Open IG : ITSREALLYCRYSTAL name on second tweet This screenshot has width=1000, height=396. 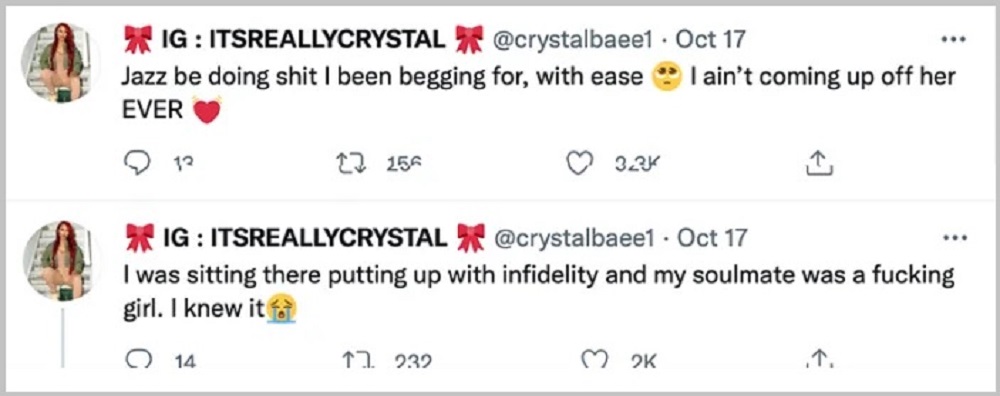(302, 238)
